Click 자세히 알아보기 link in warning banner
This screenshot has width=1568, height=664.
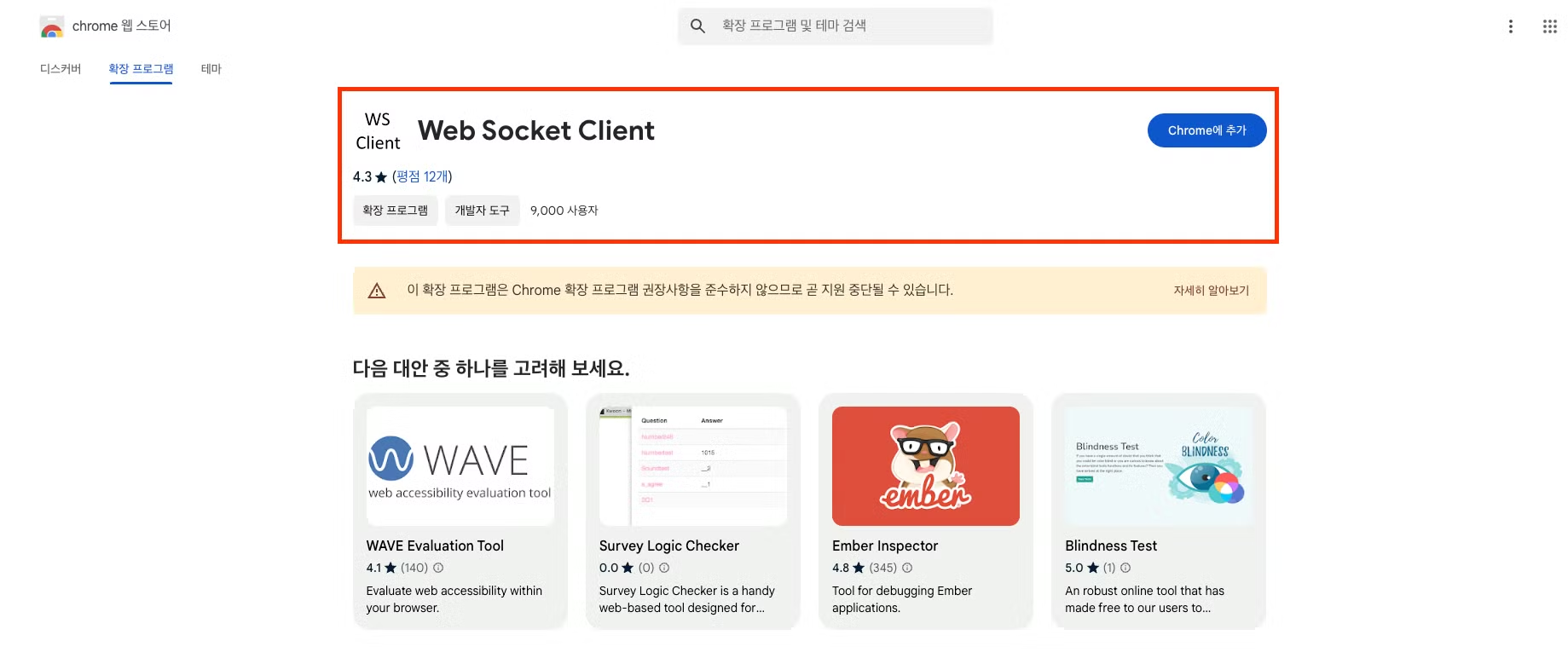click(x=1211, y=291)
